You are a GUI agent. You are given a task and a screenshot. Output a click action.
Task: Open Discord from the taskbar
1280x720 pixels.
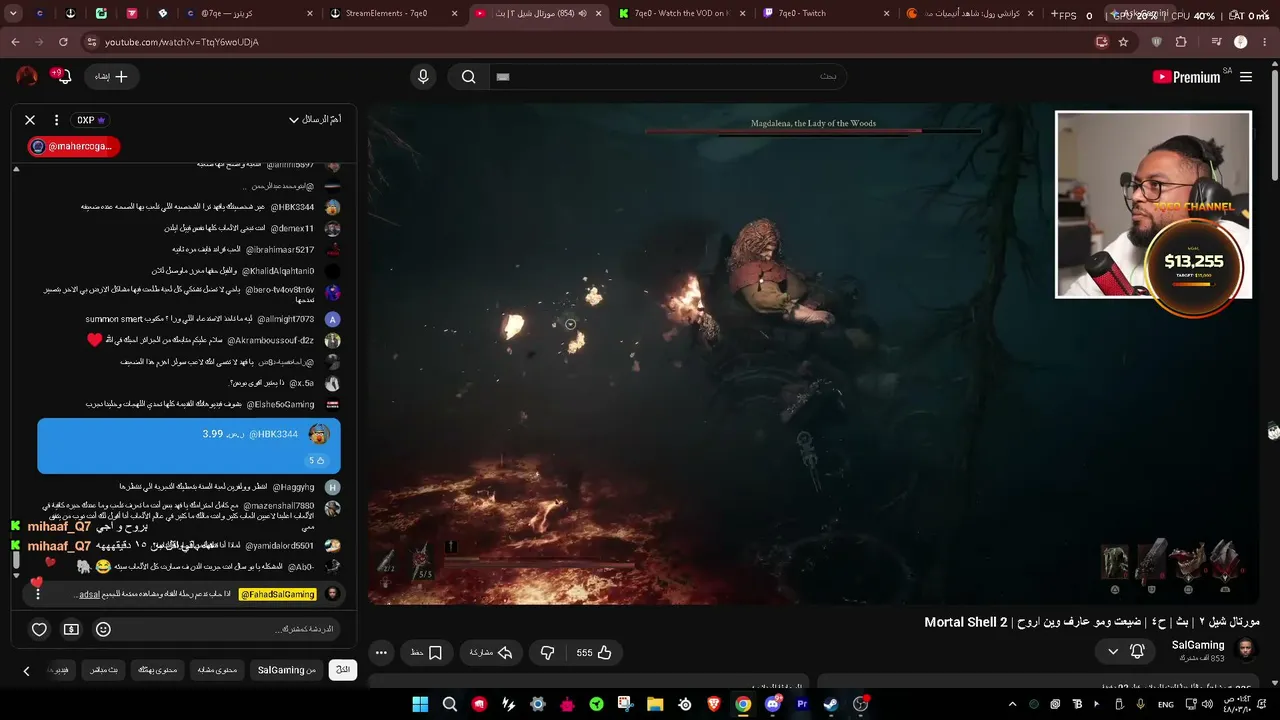(772, 704)
